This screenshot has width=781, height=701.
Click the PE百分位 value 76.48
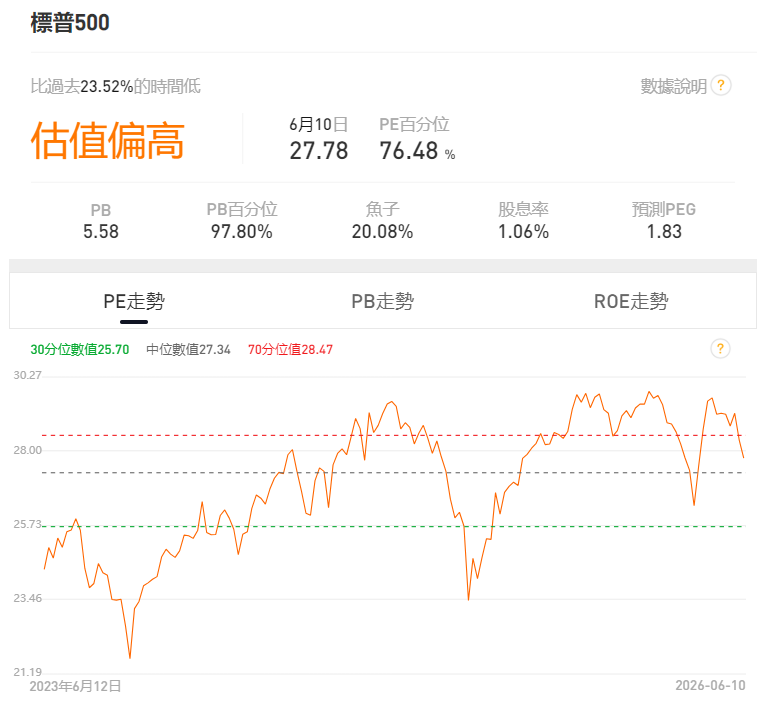pyautogui.click(x=408, y=151)
